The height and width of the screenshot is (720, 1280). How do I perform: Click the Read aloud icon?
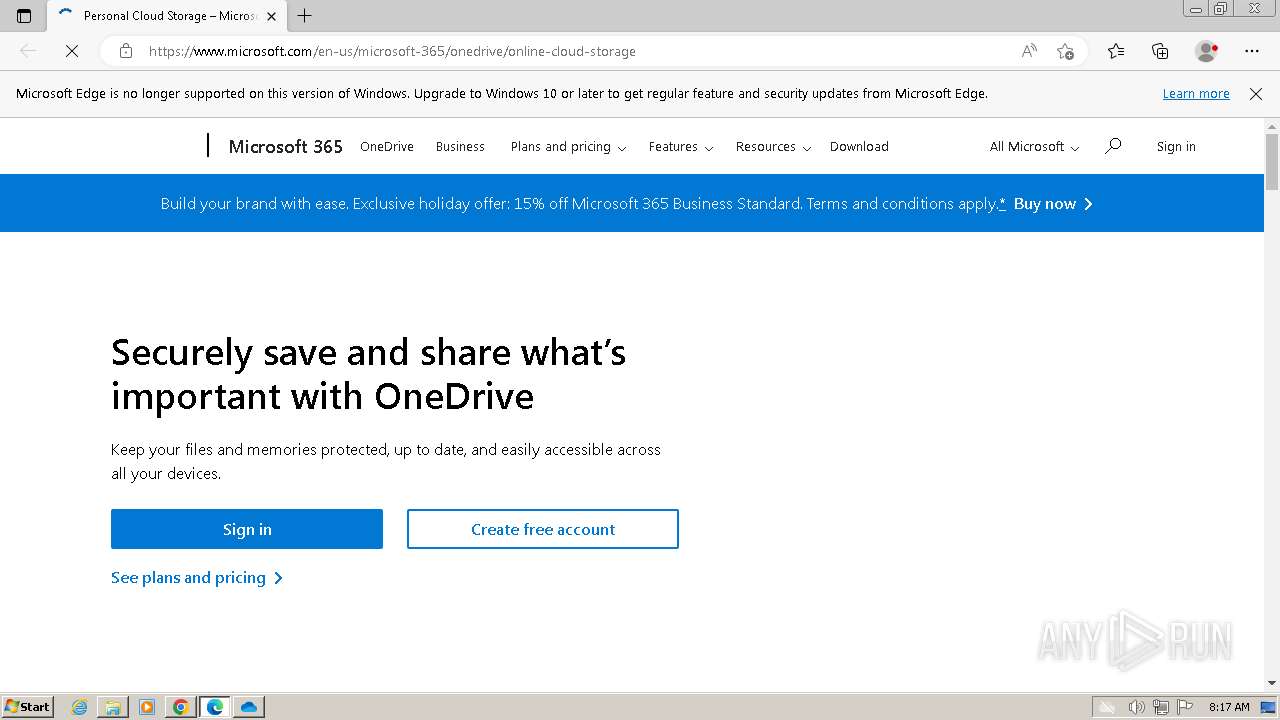click(x=1029, y=51)
